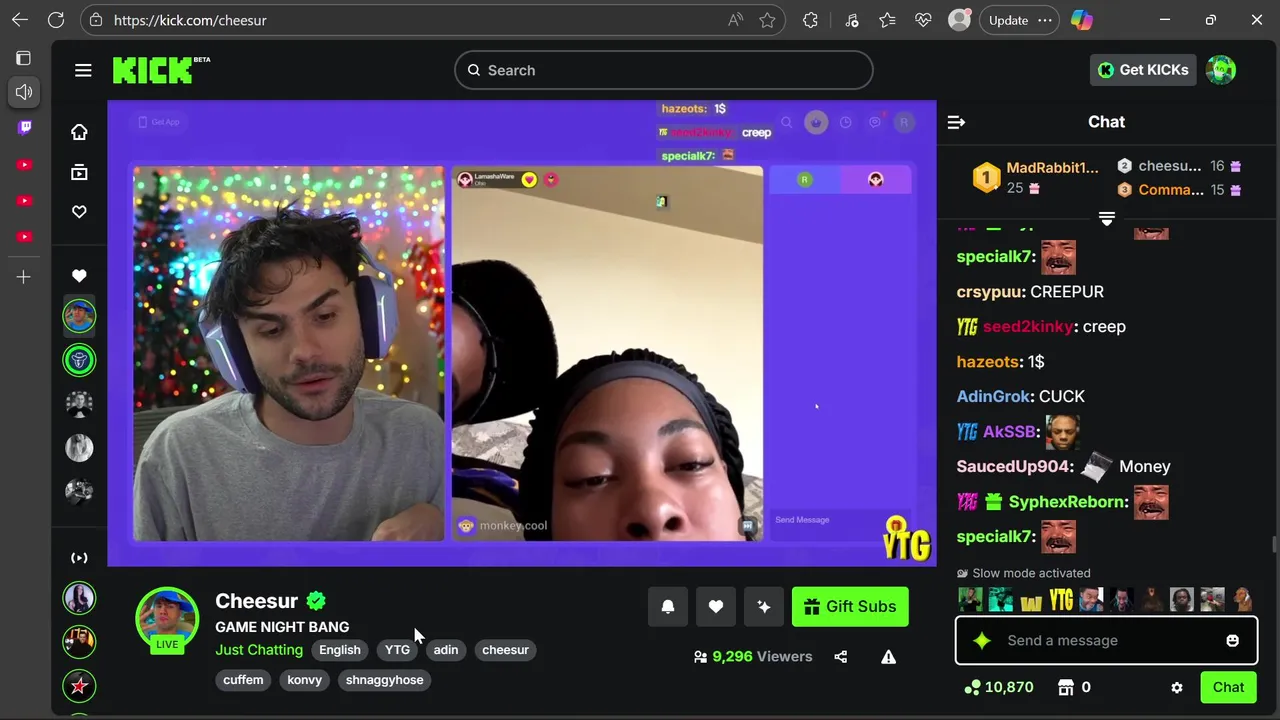1280x720 pixels.
Task: Select the filled-heart followed channels icon
Action: point(79,276)
